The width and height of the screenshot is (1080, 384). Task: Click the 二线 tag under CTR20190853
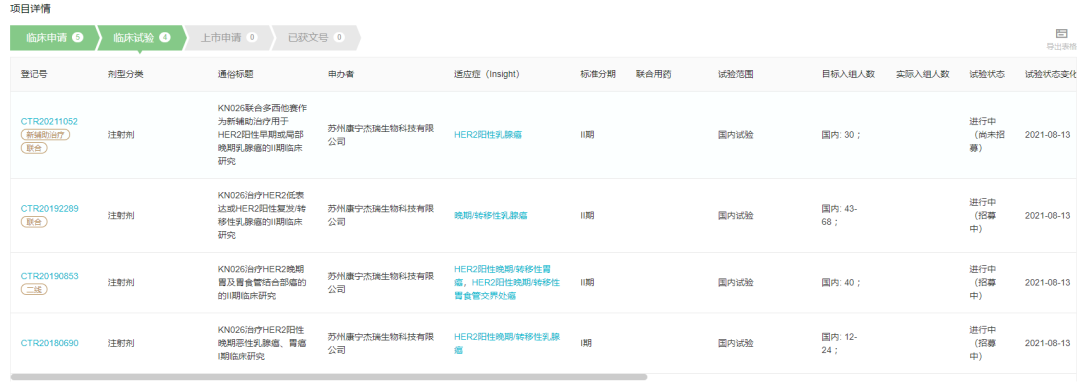(x=34, y=290)
